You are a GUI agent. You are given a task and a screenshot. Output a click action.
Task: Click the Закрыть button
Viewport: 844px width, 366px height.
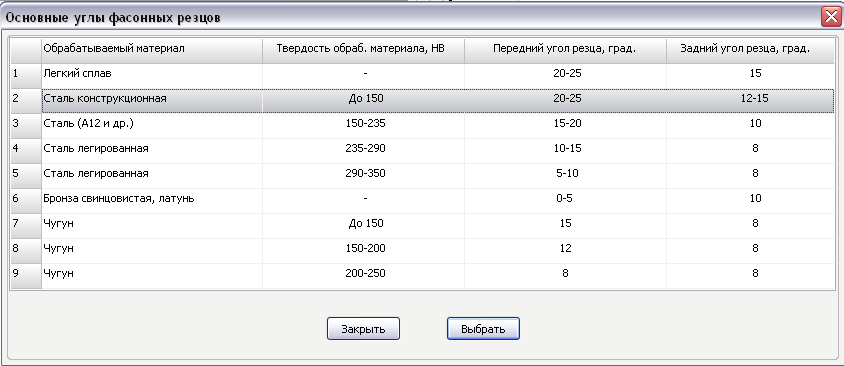point(363,328)
